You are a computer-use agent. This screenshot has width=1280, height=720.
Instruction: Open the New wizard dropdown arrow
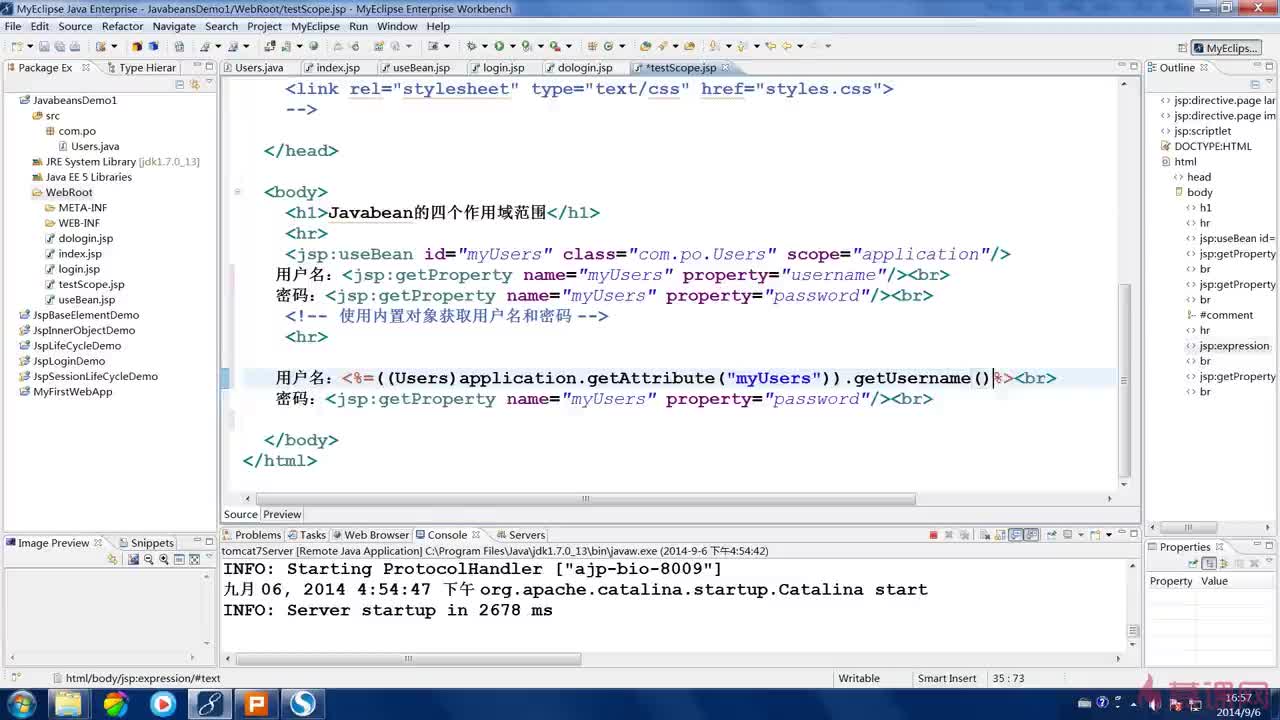point(30,46)
